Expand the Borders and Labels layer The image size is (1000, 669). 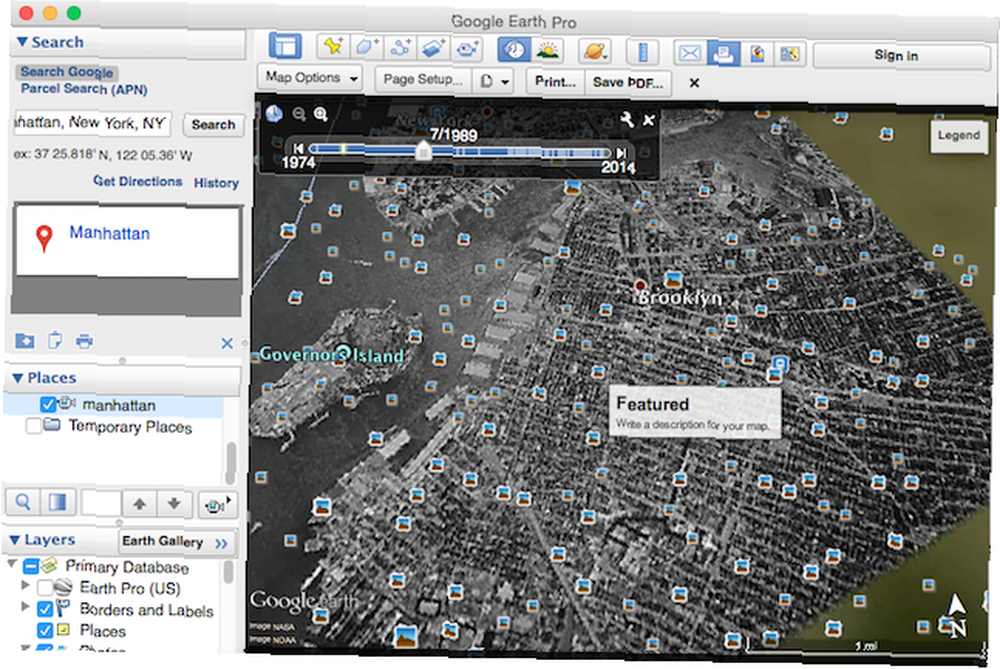pyautogui.click(x=26, y=606)
